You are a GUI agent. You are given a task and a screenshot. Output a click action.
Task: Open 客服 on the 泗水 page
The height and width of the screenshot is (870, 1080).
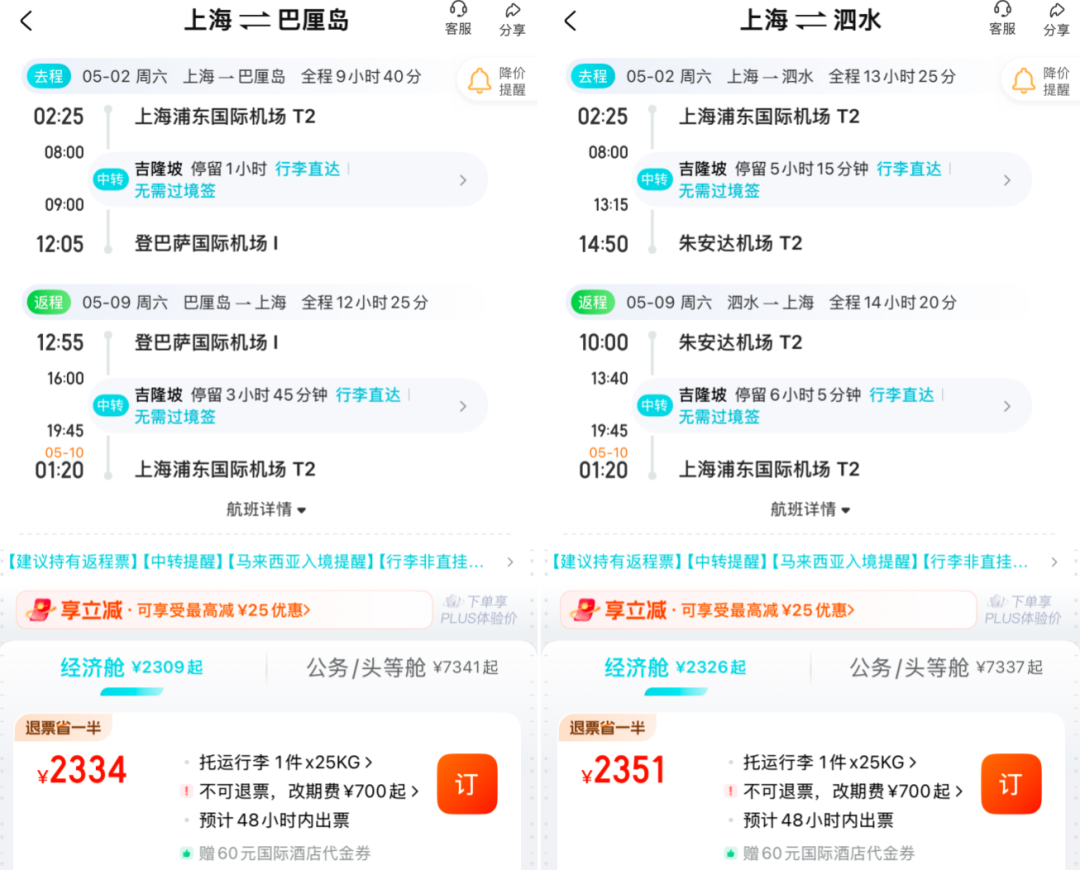1002,19
